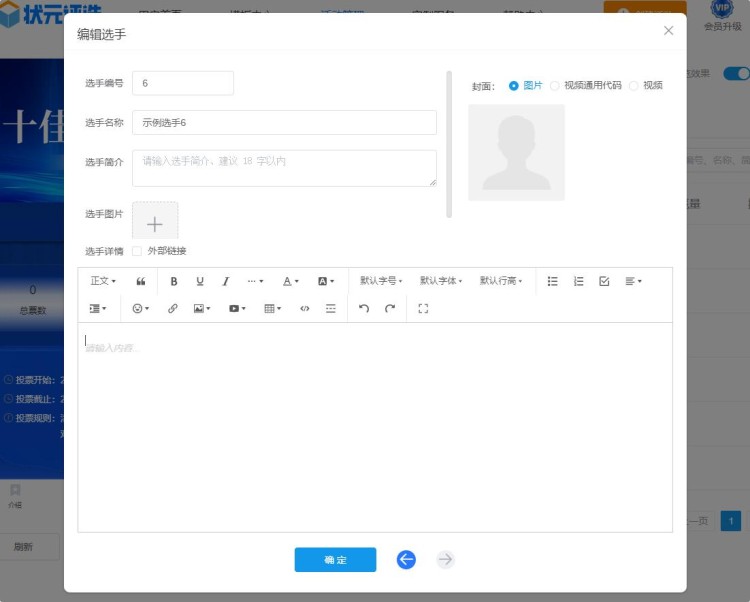The width and height of the screenshot is (750, 602).
Task: Select the 图片 cover radio option
Action: click(x=514, y=86)
